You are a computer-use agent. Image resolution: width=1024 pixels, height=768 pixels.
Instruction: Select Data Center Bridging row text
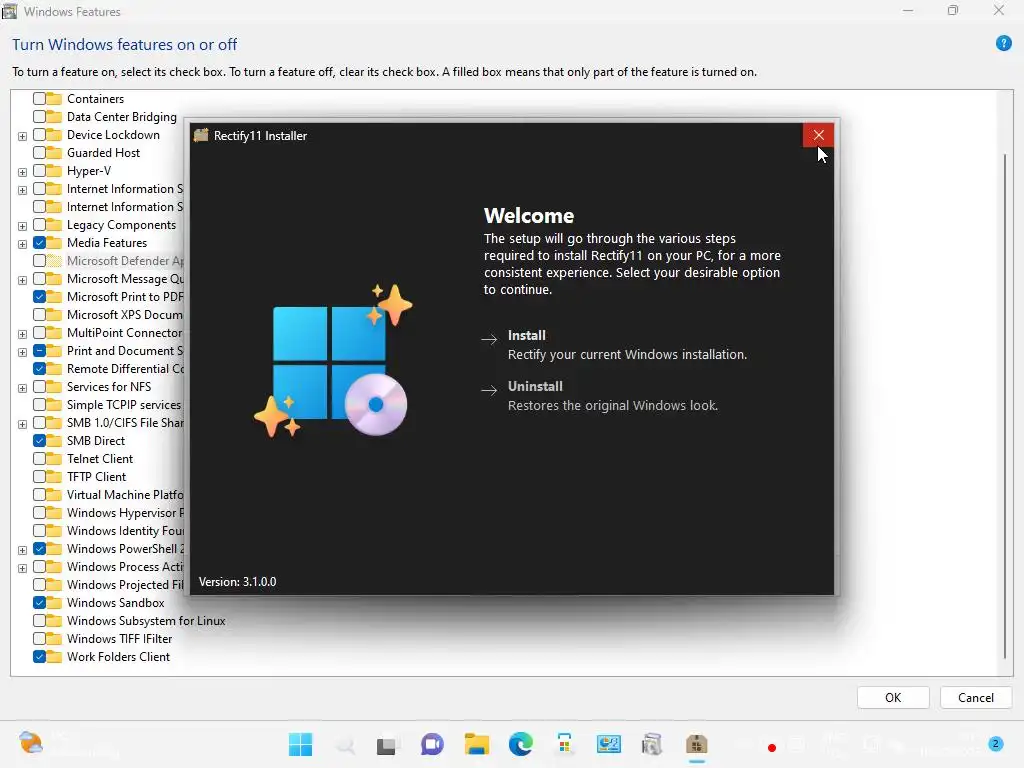tap(121, 117)
